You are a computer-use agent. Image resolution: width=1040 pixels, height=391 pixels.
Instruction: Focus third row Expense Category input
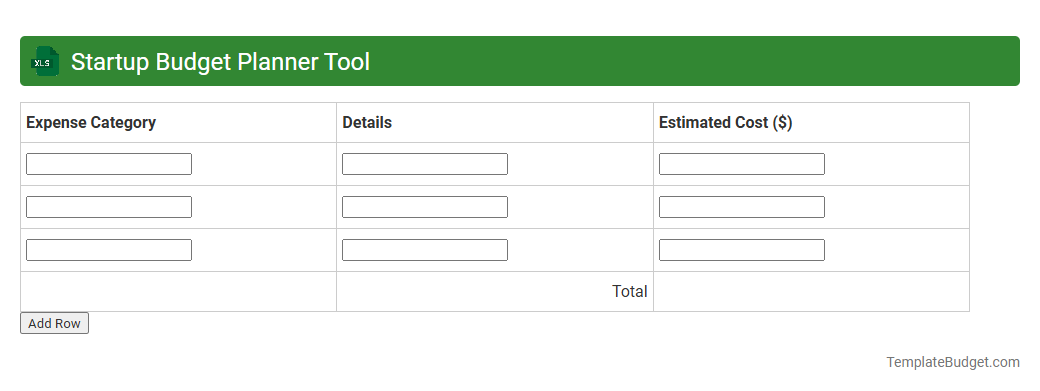[x=109, y=250]
